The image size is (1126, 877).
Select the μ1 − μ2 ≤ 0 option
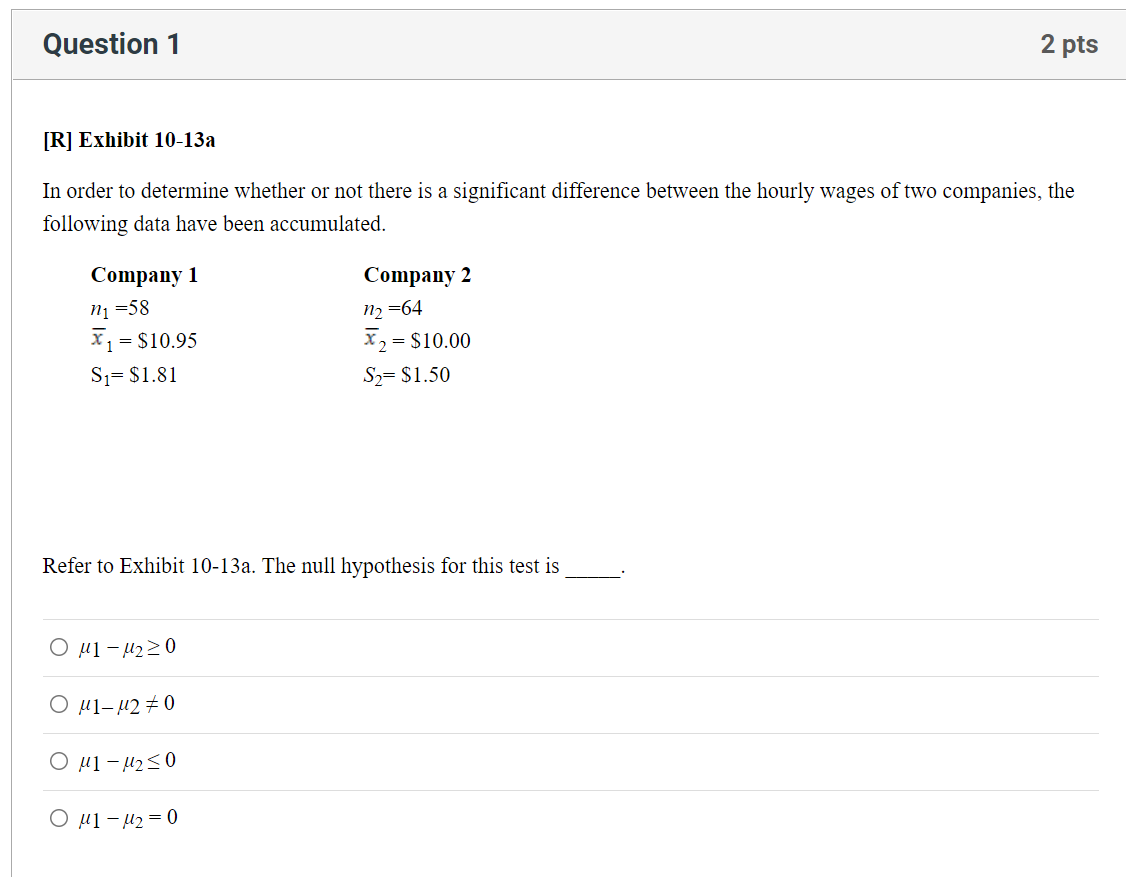pyautogui.click(x=59, y=761)
